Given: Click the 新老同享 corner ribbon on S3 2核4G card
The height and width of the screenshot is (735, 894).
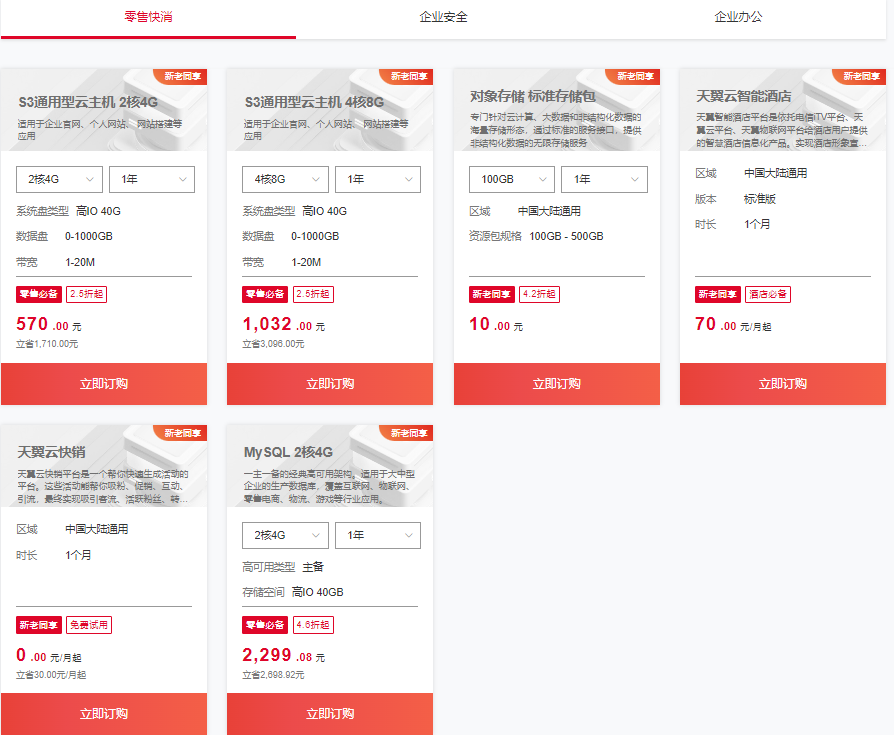Looking at the screenshot, I should tap(181, 76).
